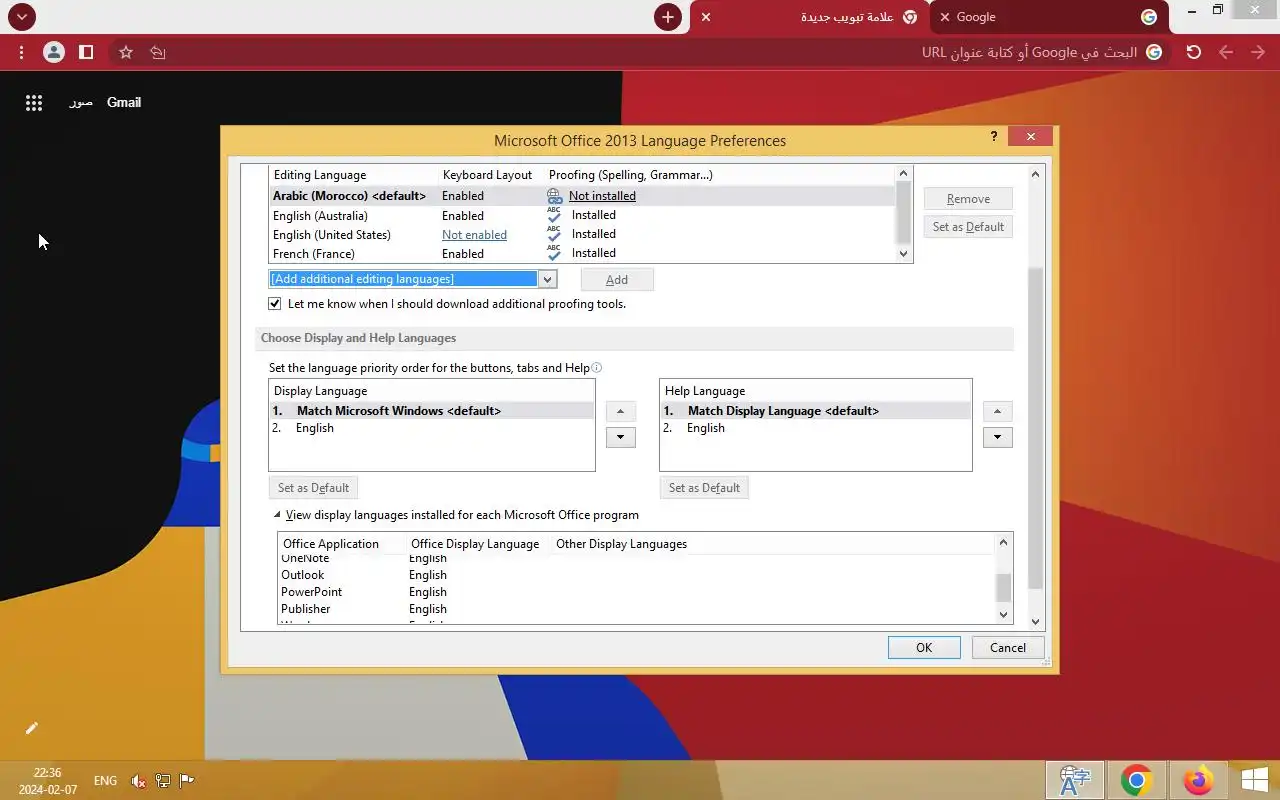
Task: Open Chrome's three-dot menu
Action: (21, 52)
